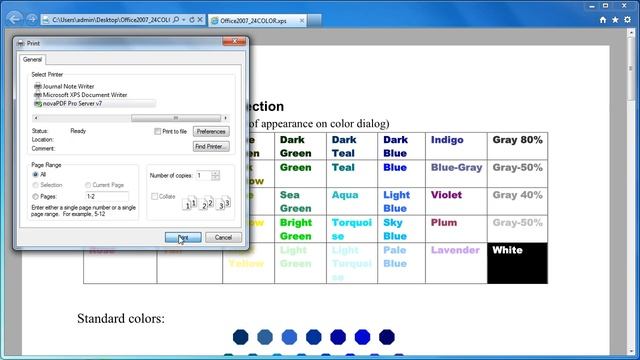Click the third, lightest-blue standard color swatch
The height and width of the screenshot is (360, 640).
coord(289,337)
